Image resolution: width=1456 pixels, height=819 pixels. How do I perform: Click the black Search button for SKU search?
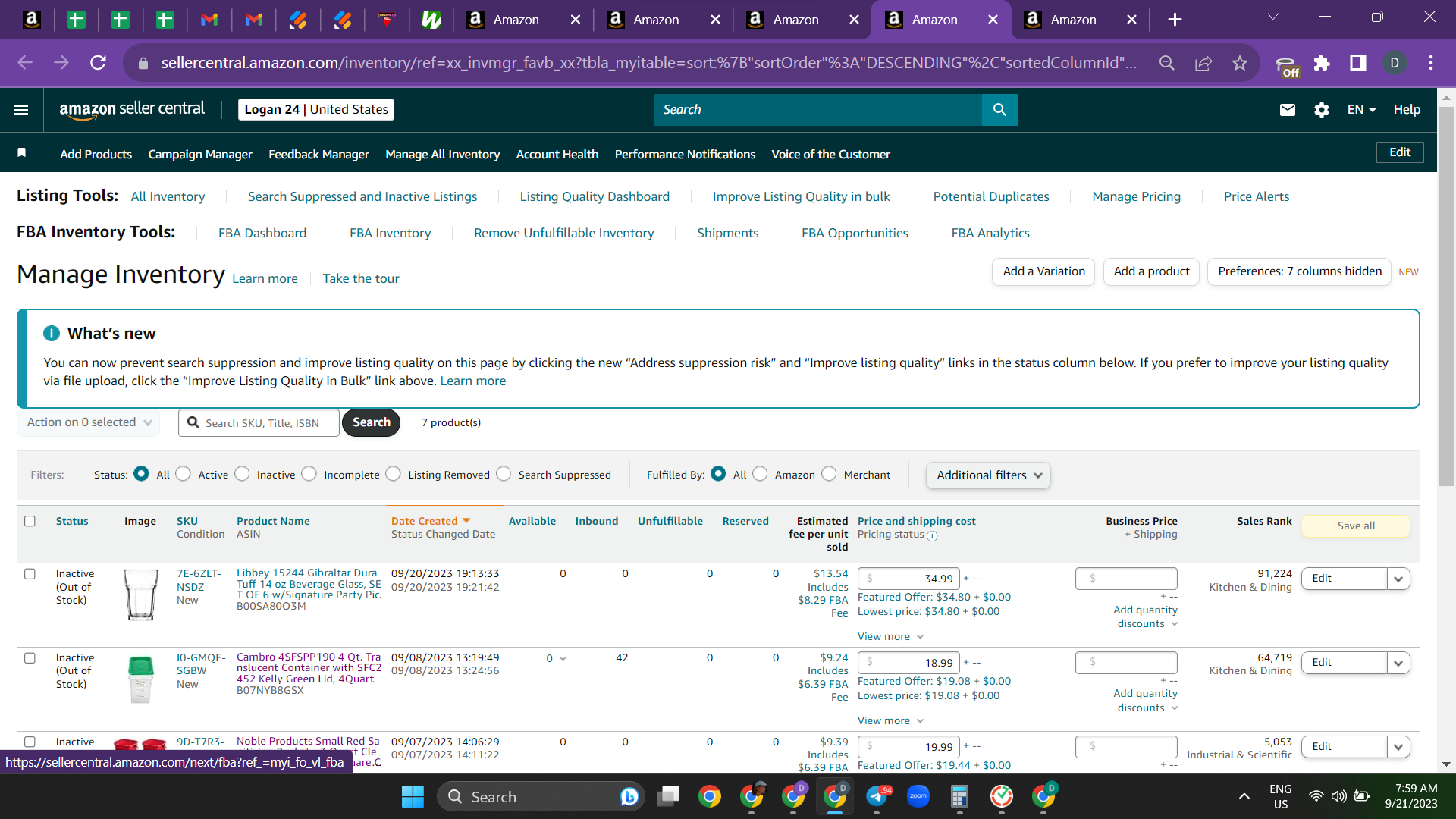point(371,422)
